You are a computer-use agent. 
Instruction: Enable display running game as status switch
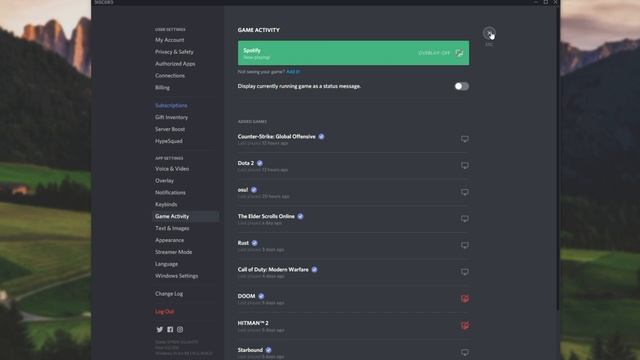point(462,86)
